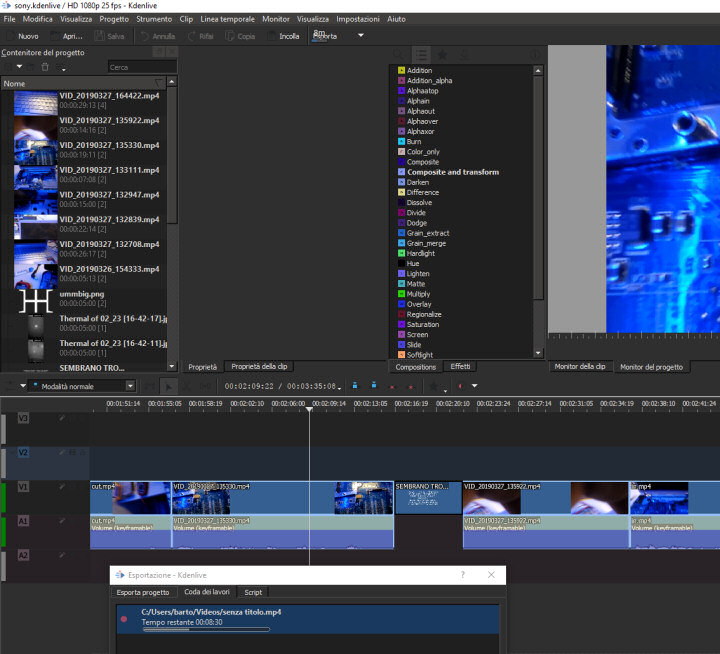Click the ummbig.png thumbnail icon
The image size is (720, 654).
[35, 301]
